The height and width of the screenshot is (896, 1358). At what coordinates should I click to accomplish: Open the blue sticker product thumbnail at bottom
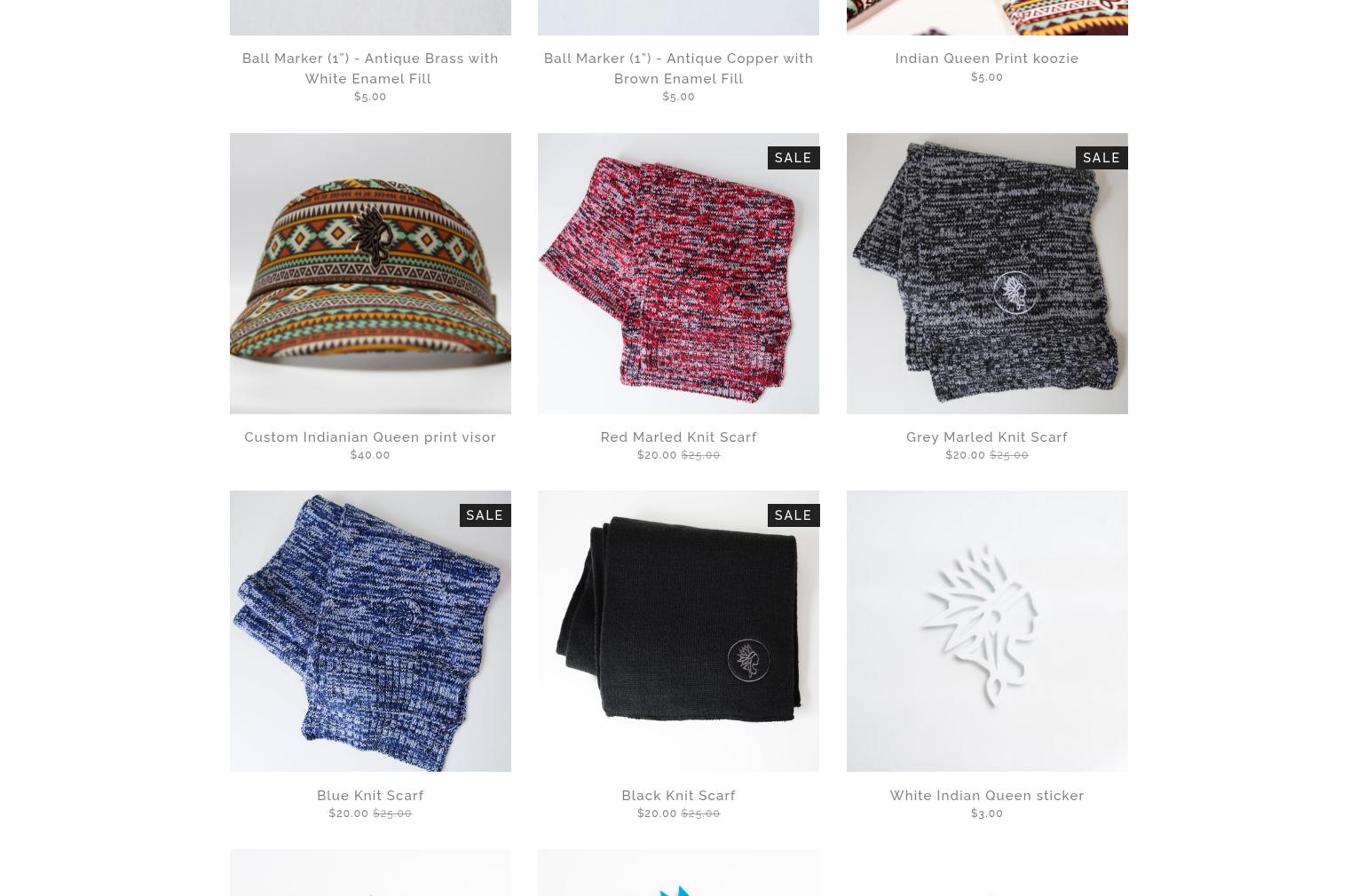pyautogui.click(x=678, y=873)
